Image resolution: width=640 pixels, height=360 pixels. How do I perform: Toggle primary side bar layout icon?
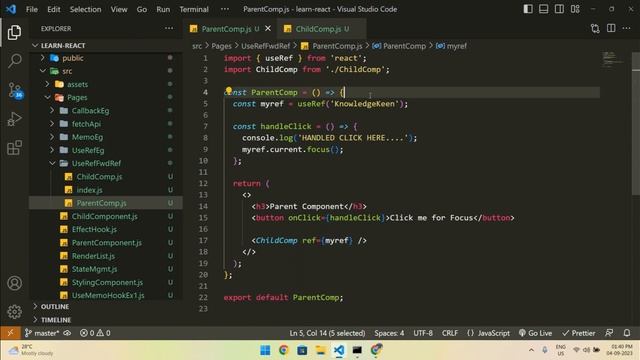[528, 9]
